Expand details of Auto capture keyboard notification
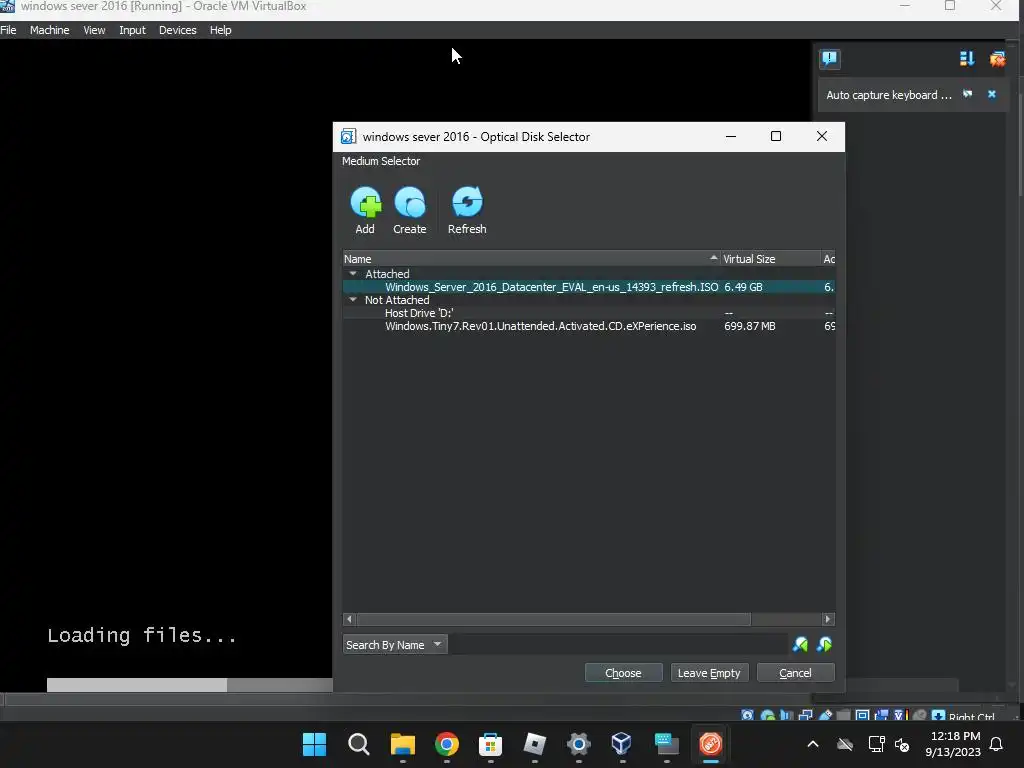Screen dimensions: 1024x768 968,94
